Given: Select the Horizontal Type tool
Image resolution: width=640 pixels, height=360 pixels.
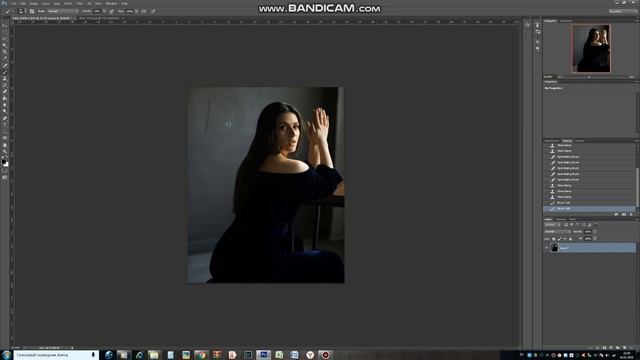Looking at the screenshot, I should pos(5,125).
